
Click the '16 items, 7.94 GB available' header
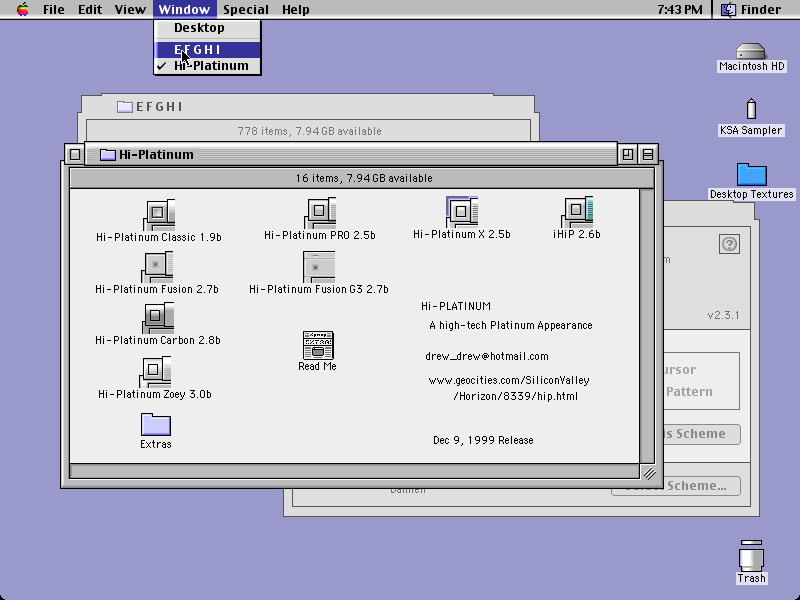[364, 178]
